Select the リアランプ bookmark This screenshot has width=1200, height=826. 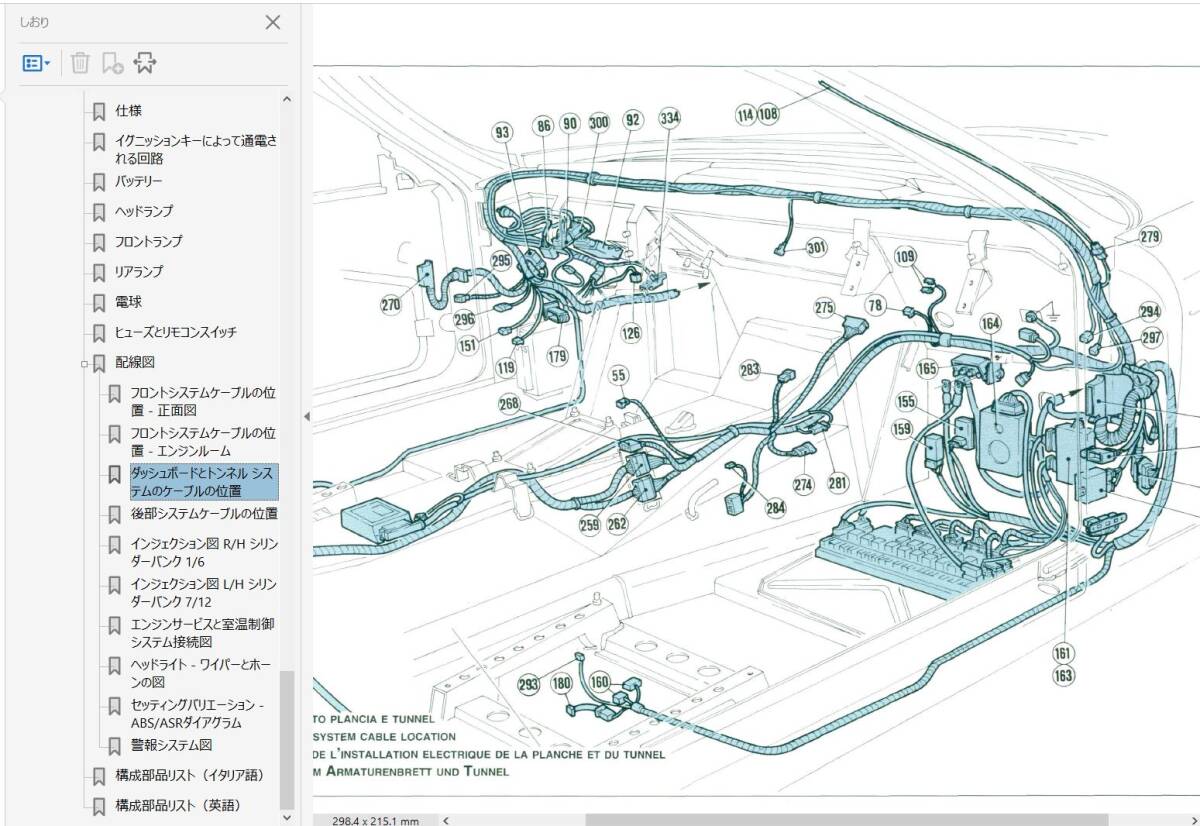tap(139, 271)
